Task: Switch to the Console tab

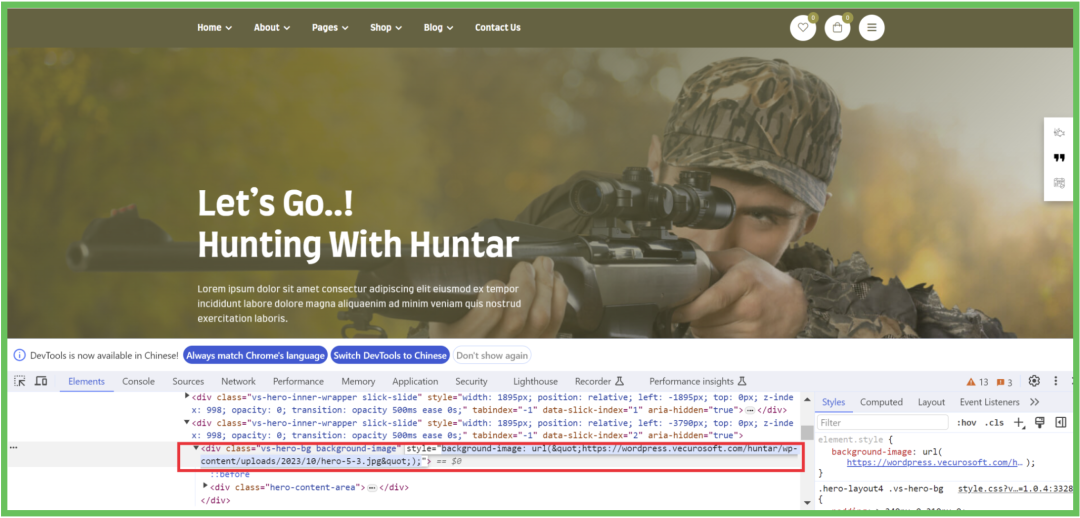Action: 138,381
